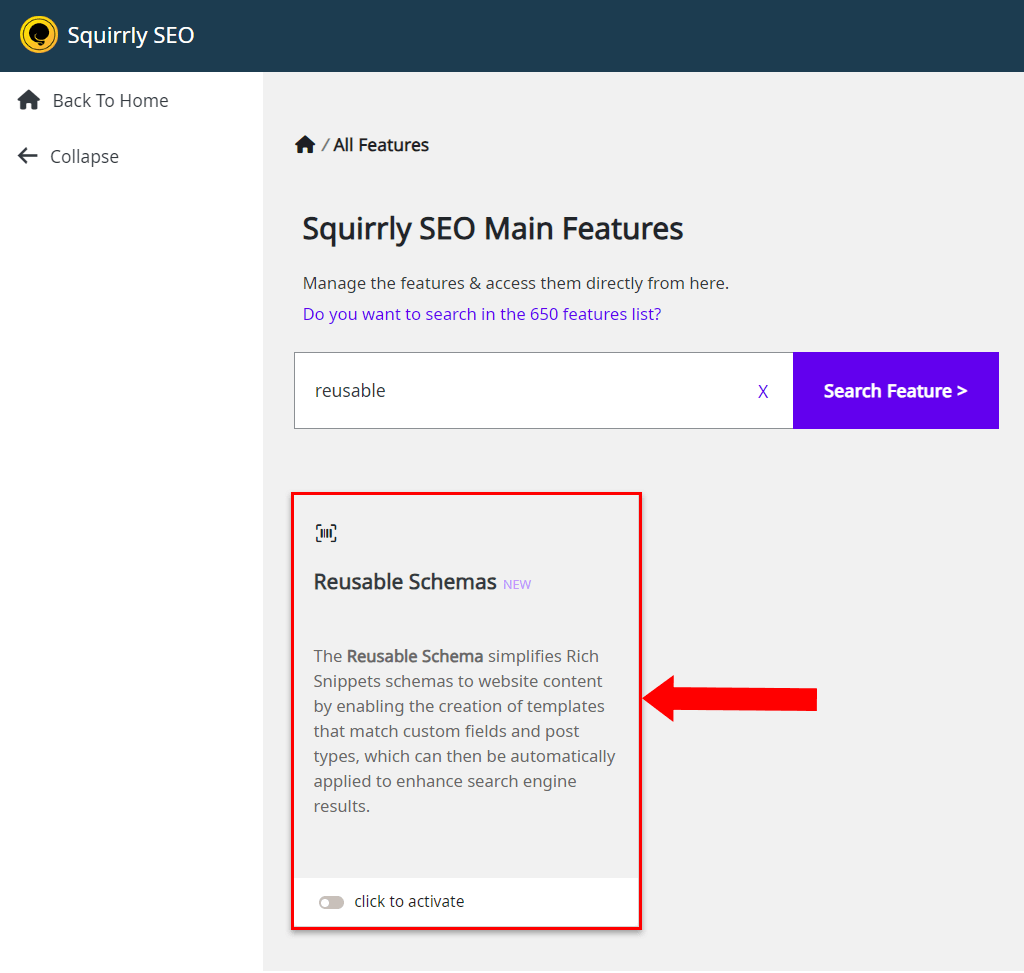Click the Manage the features description text

point(516,283)
